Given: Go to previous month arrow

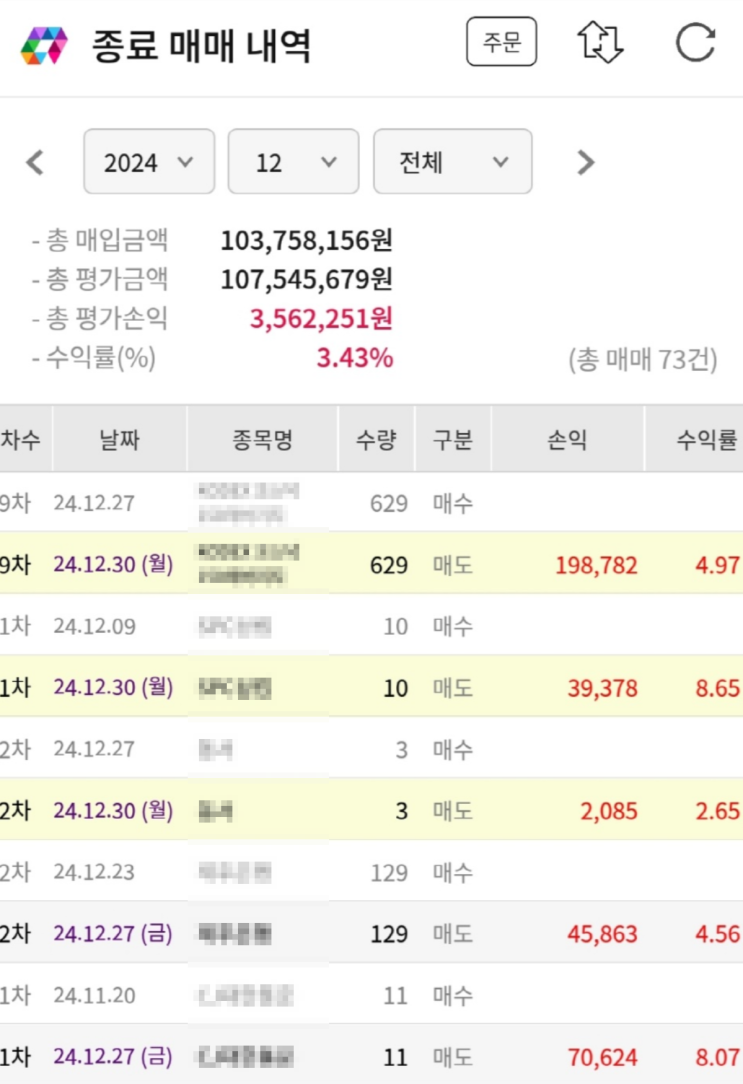Looking at the screenshot, I should coord(35,162).
